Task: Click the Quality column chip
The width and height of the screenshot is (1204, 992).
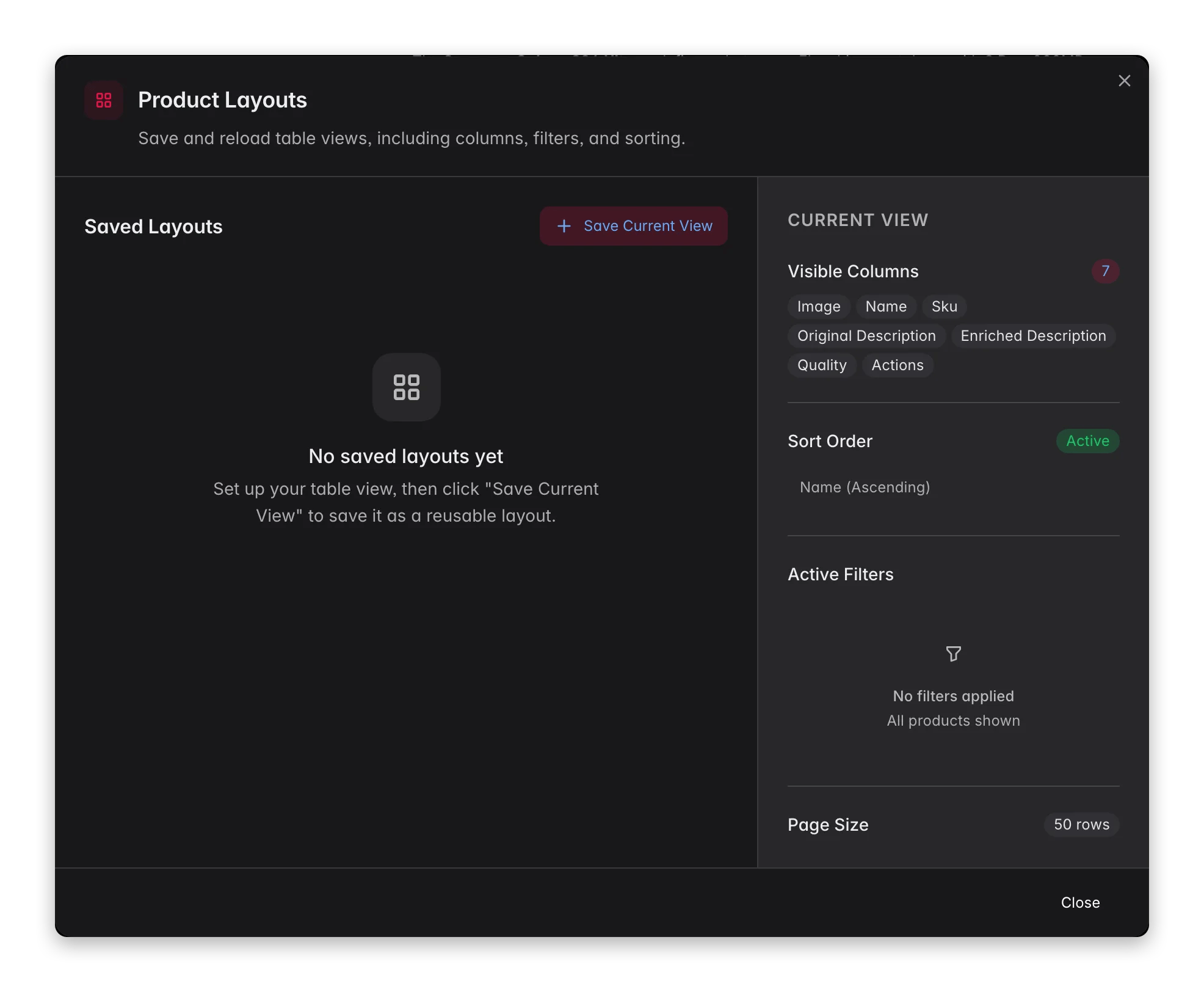Action: coord(822,365)
